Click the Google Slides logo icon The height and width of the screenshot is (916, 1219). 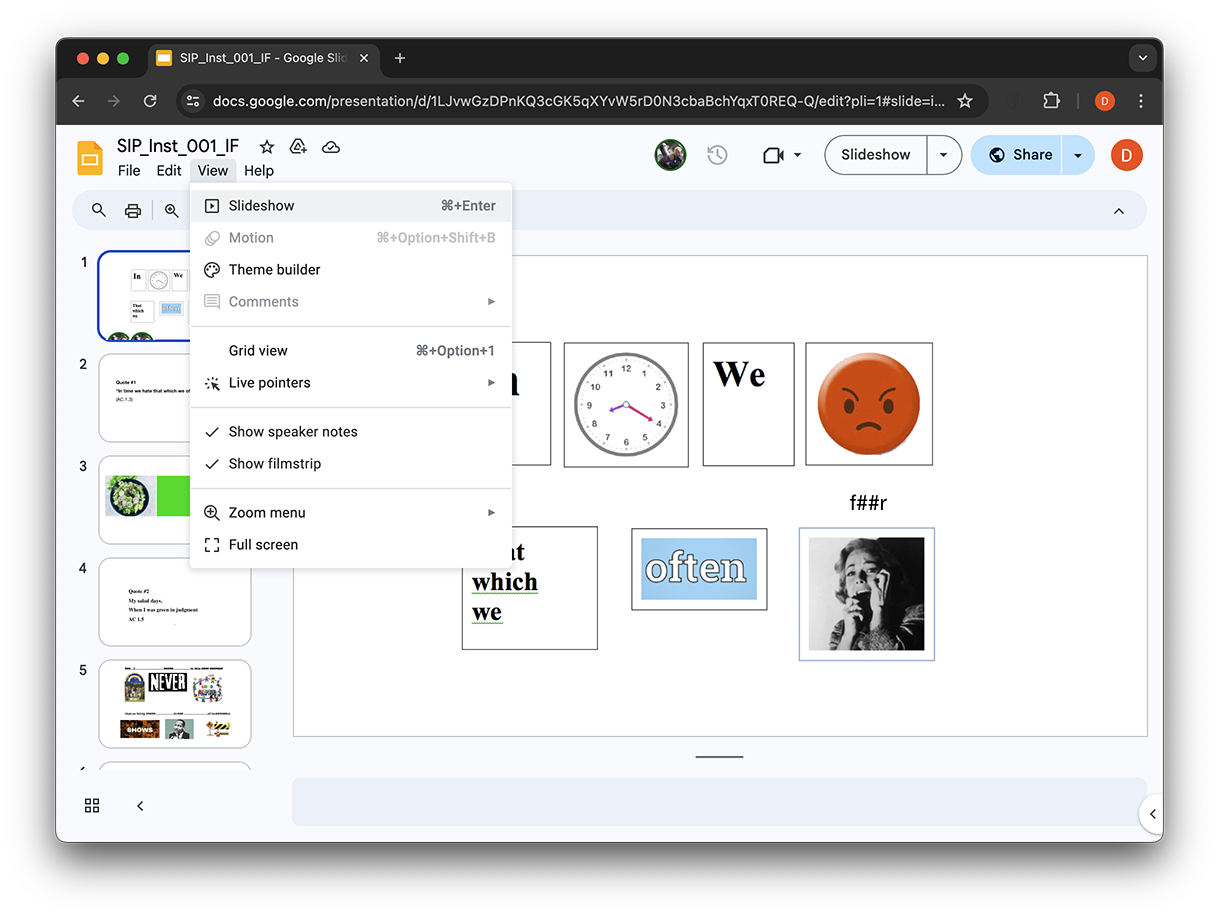90,158
